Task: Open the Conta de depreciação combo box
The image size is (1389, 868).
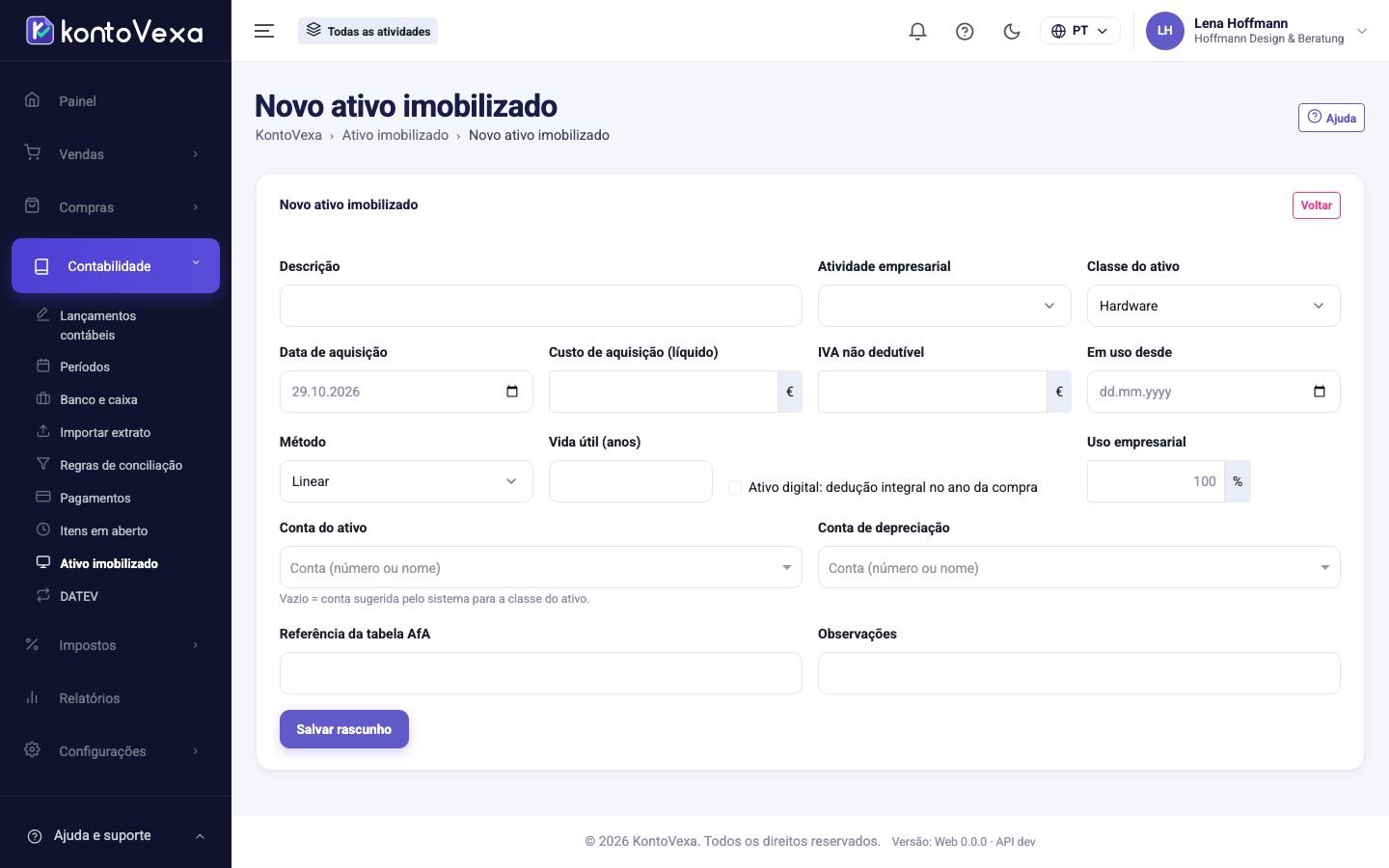Action: coord(1078,567)
